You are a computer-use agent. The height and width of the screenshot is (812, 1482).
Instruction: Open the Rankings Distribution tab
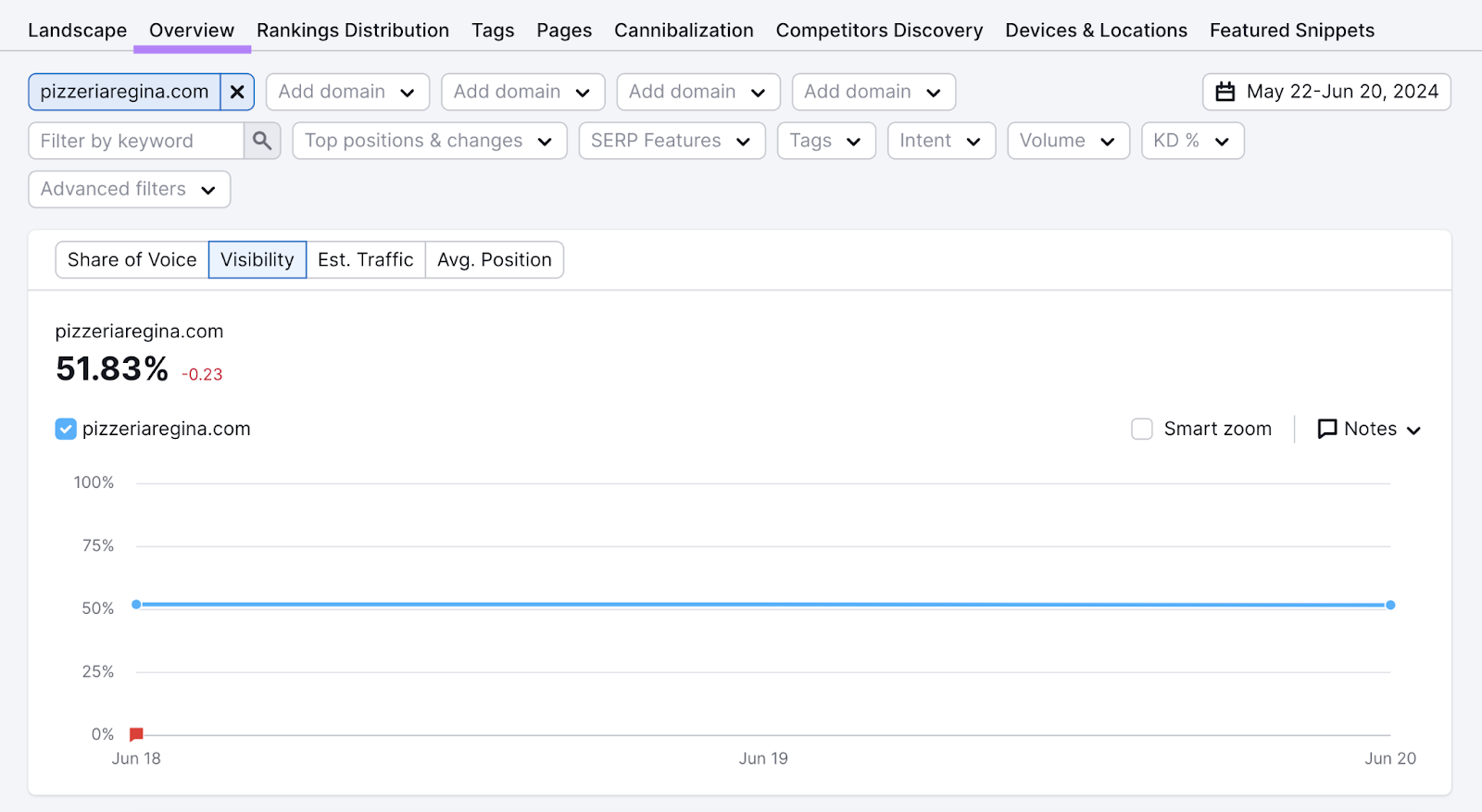(353, 31)
